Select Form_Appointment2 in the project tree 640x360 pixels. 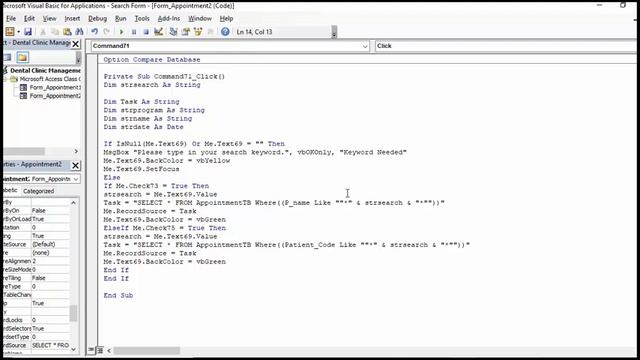coord(55,96)
